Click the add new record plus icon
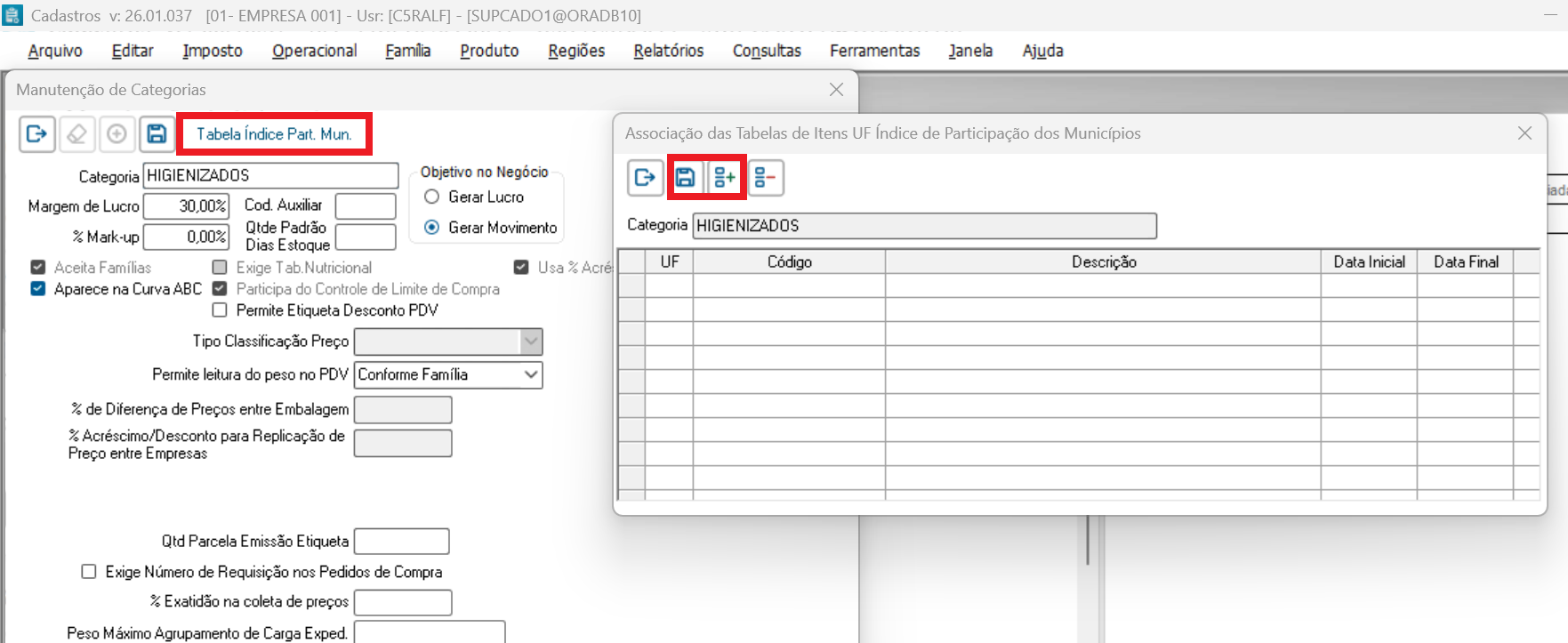Screen dimensions: 1568x643 coord(117,134)
